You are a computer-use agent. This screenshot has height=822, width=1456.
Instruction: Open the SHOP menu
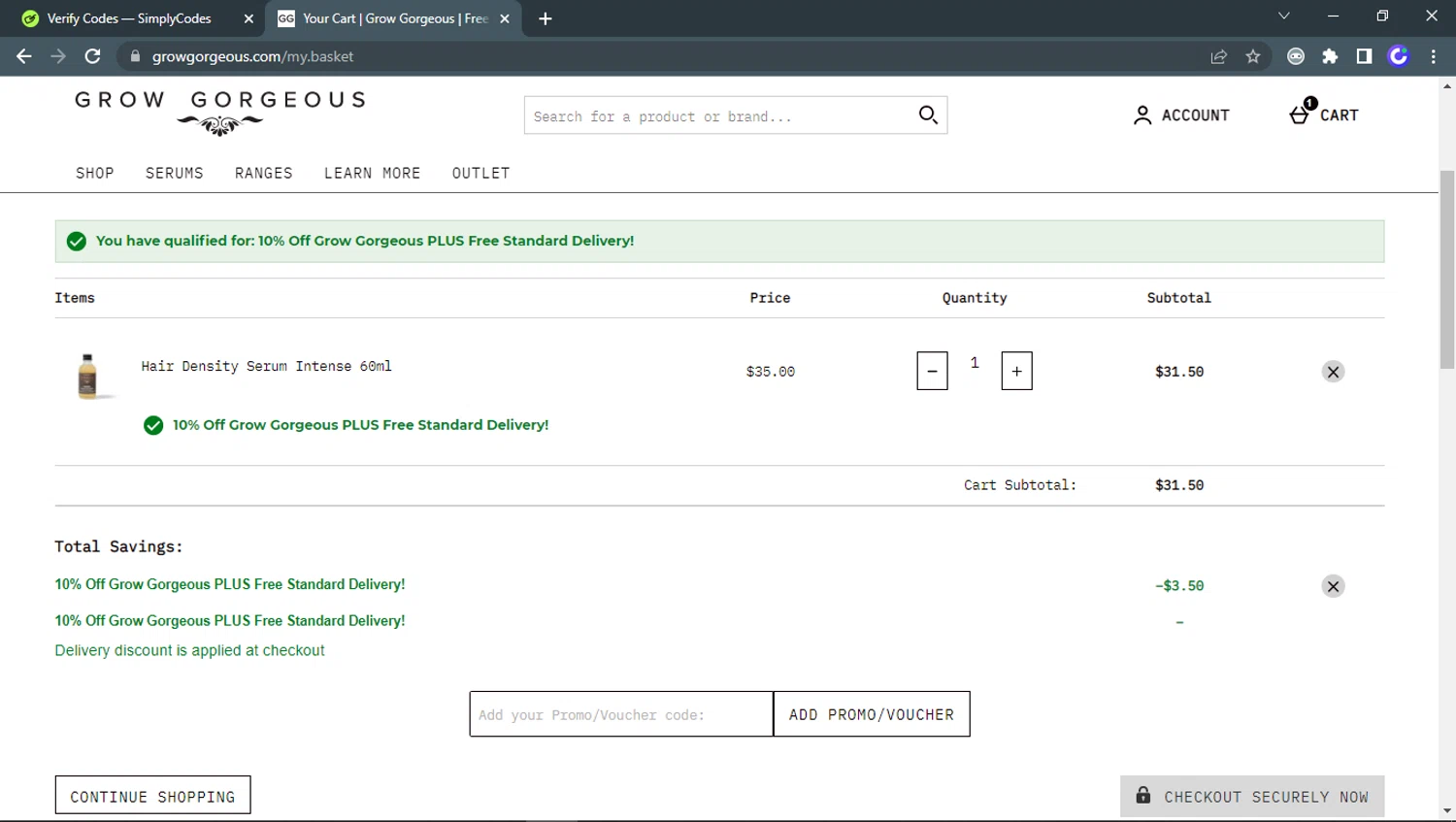[95, 173]
